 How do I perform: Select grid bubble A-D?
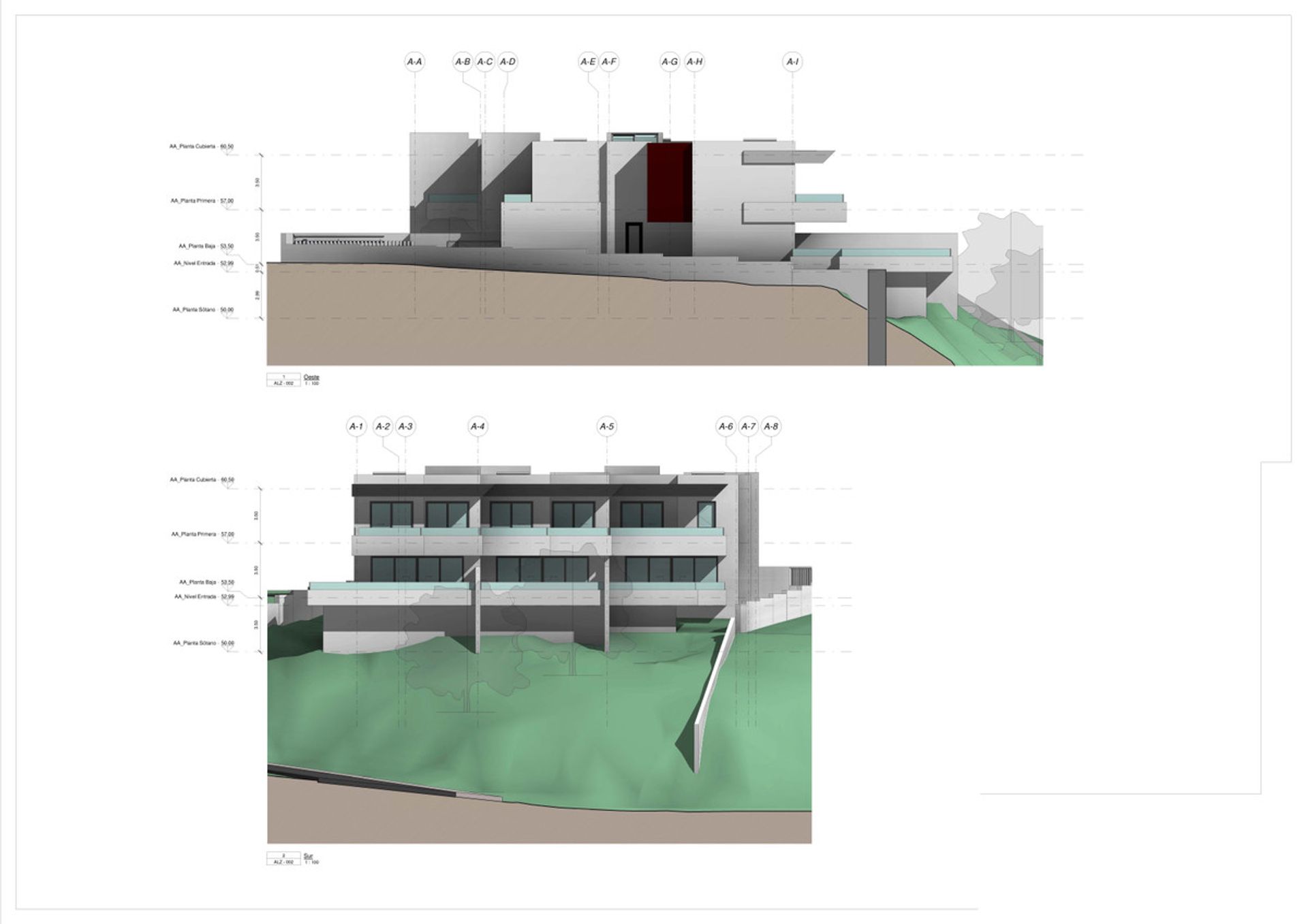pos(508,62)
